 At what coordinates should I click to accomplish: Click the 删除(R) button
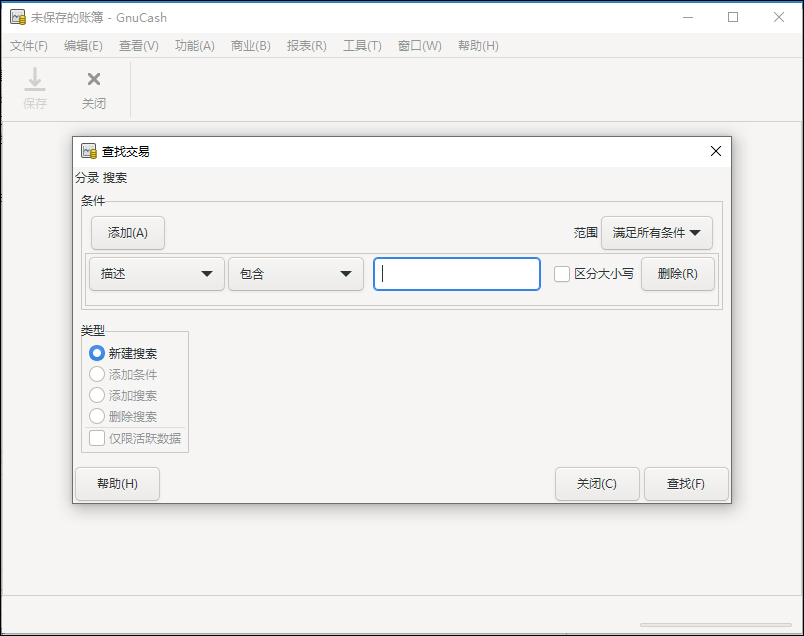click(678, 273)
